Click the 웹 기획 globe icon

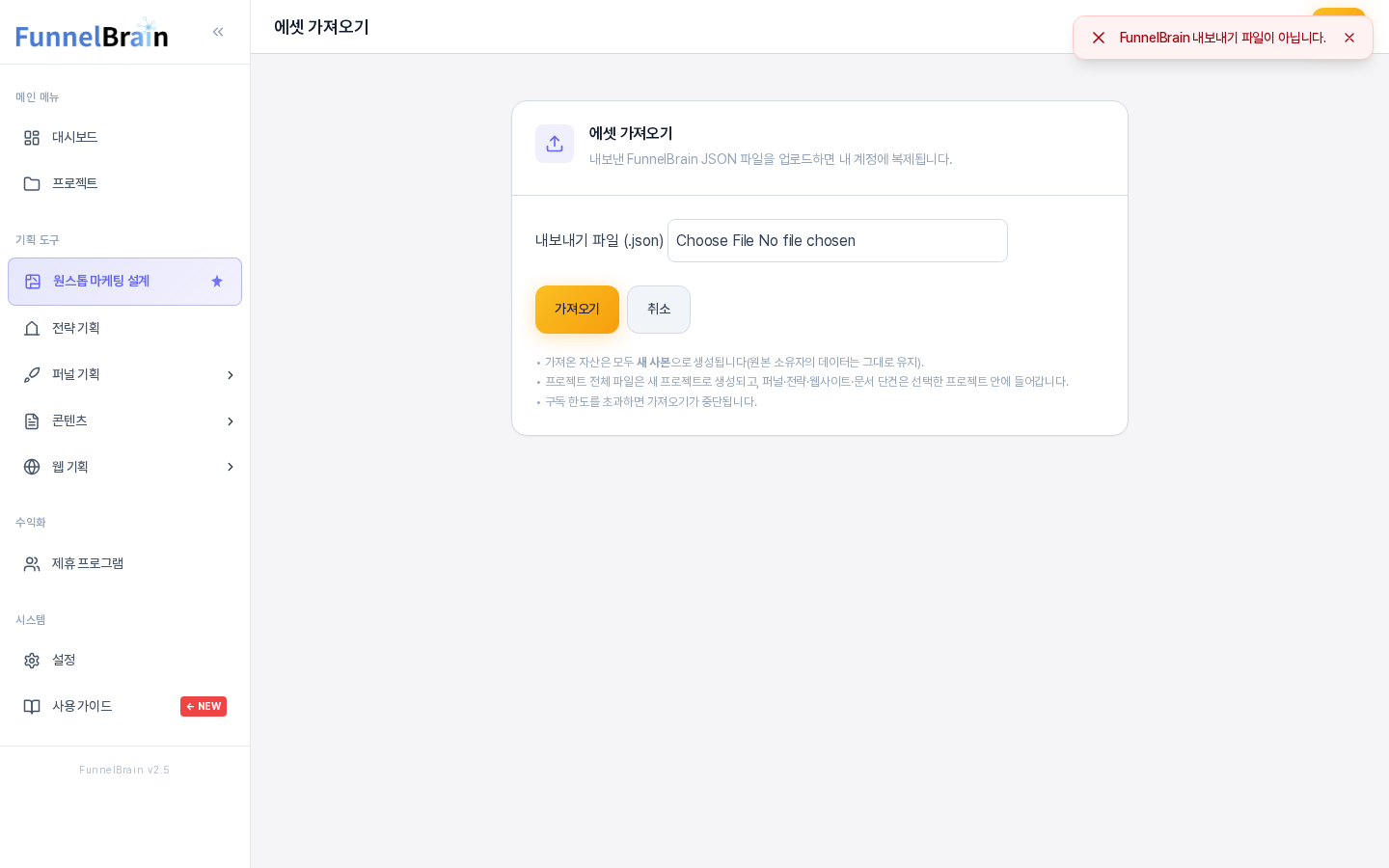pos(32,467)
